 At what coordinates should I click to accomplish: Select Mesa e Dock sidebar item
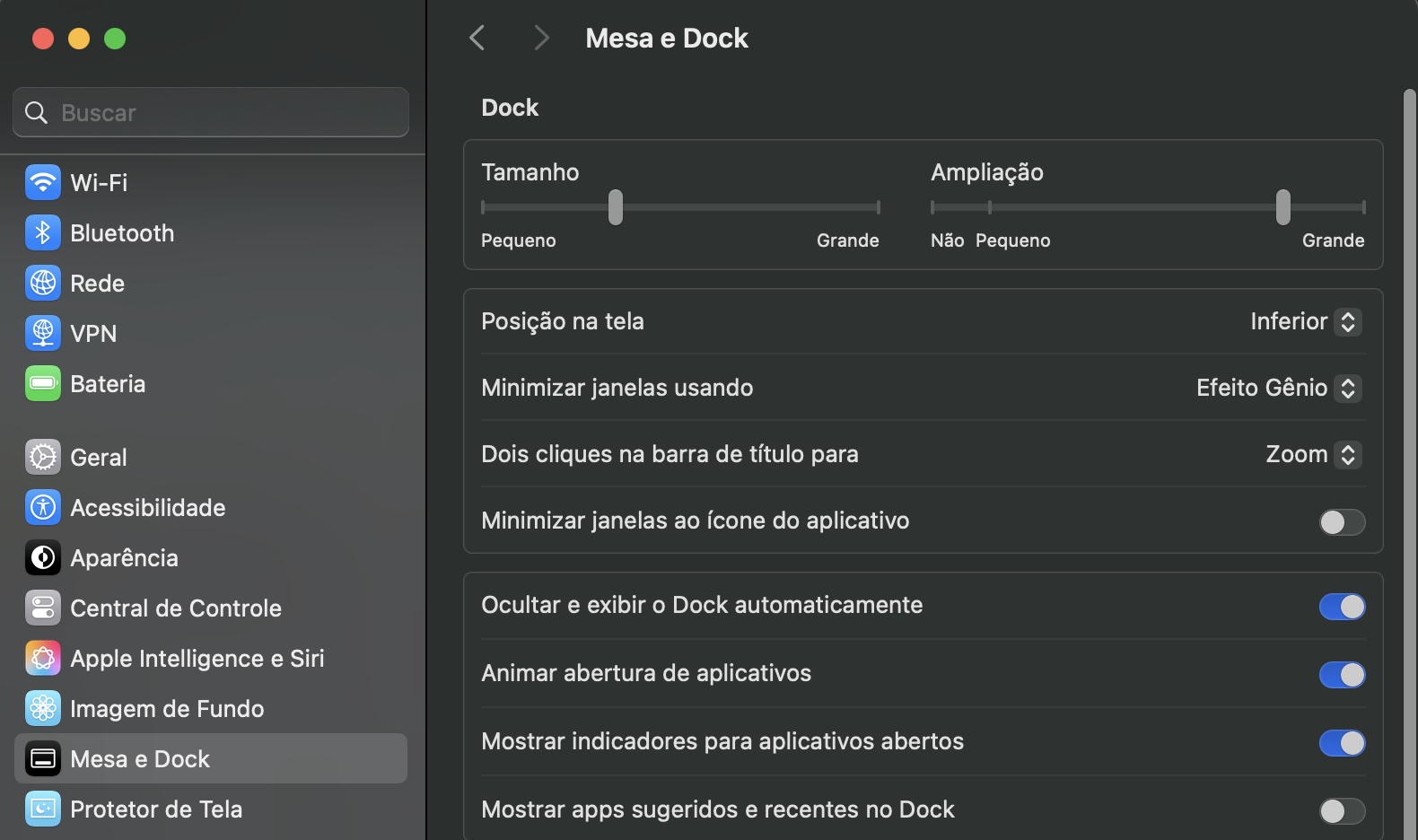pos(211,759)
